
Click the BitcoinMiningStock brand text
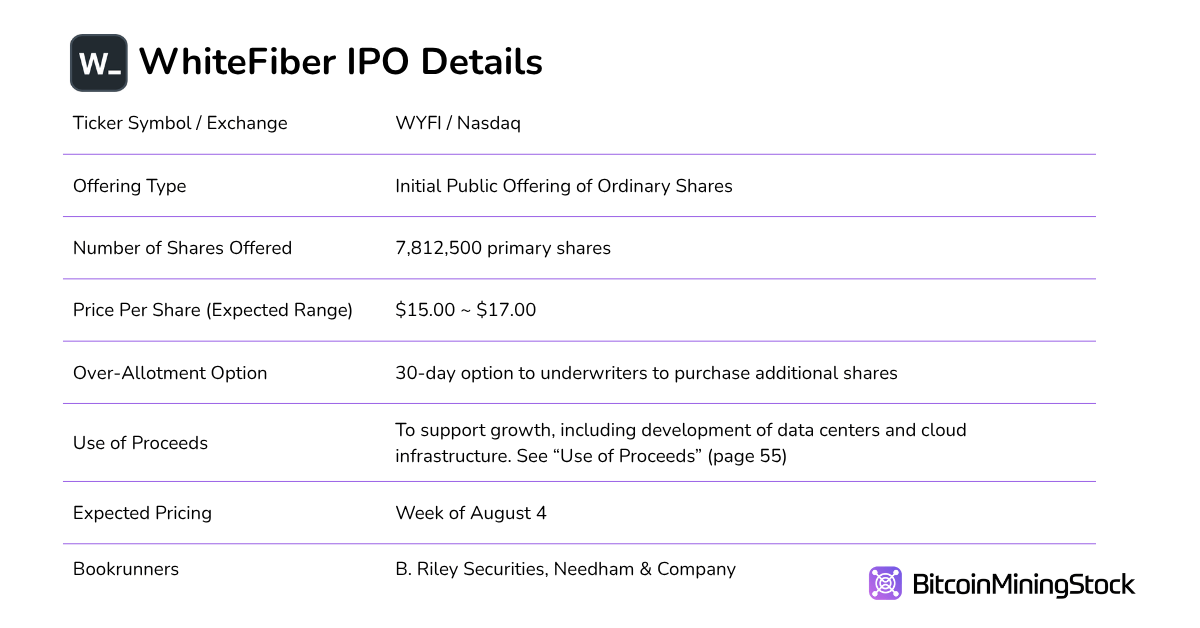point(1023,584)
